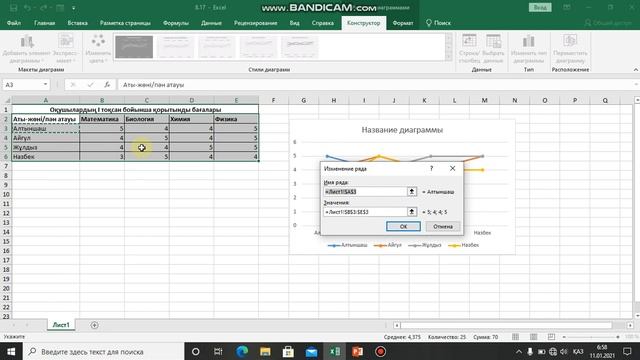Close the Изменение ряда dialog
640x360 pixels.
pyautogui.click(x=452, y=168)
